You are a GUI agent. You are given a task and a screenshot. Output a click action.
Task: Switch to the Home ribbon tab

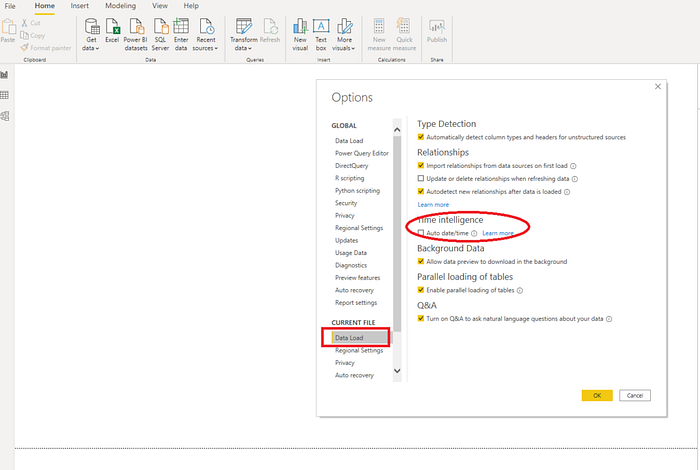tap(45, 6)
